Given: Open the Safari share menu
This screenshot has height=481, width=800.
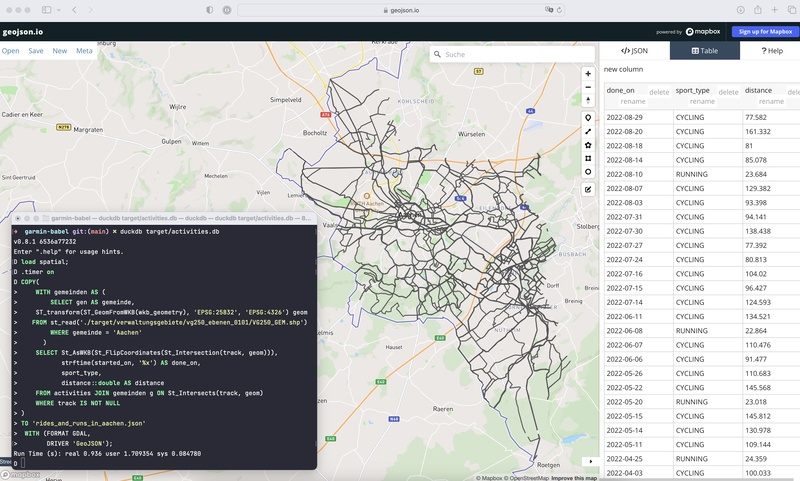Looking at the screenshot, I should (x=758, y=10).
